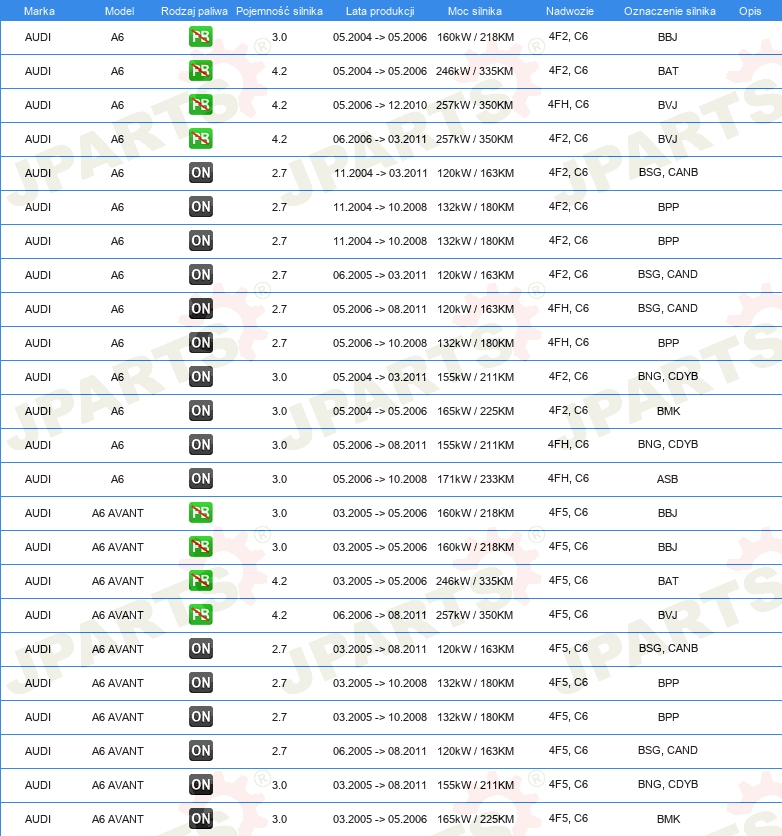Click the Lata produkcji column header
Viewport: 782px width, 836px height.
tap(380, 11)
